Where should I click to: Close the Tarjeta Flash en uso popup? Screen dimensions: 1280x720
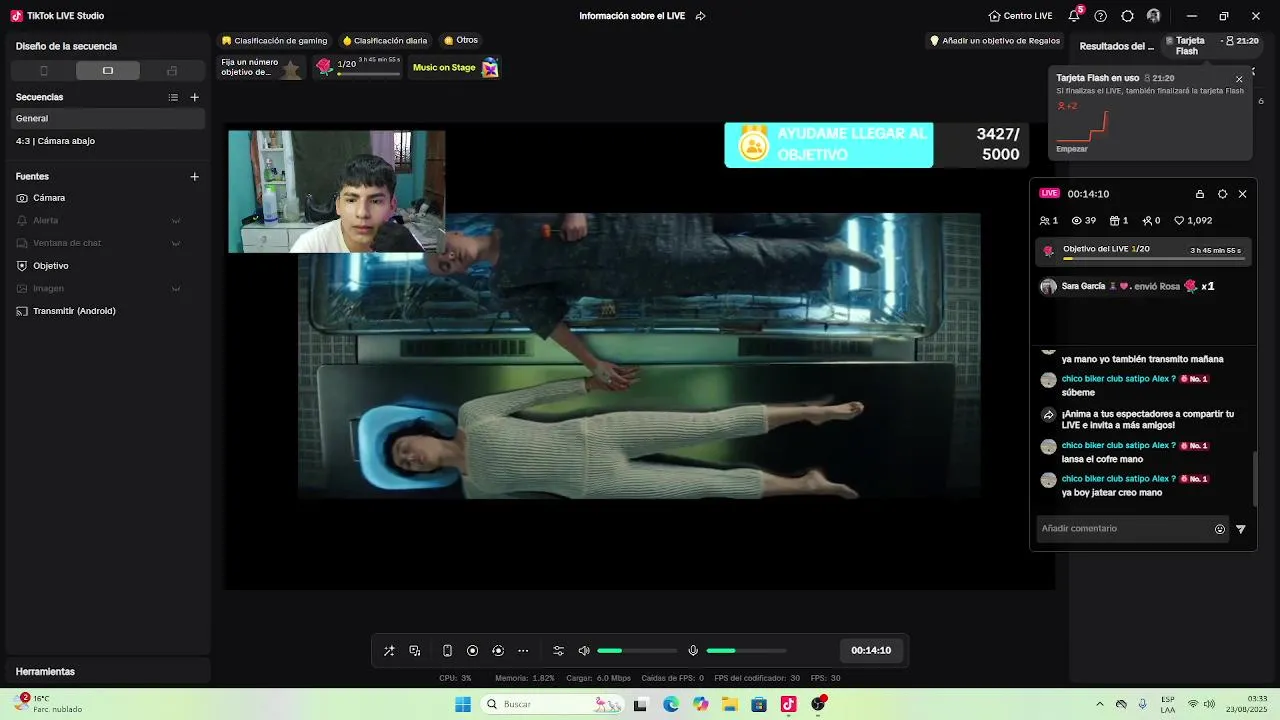click(1239, 79)
